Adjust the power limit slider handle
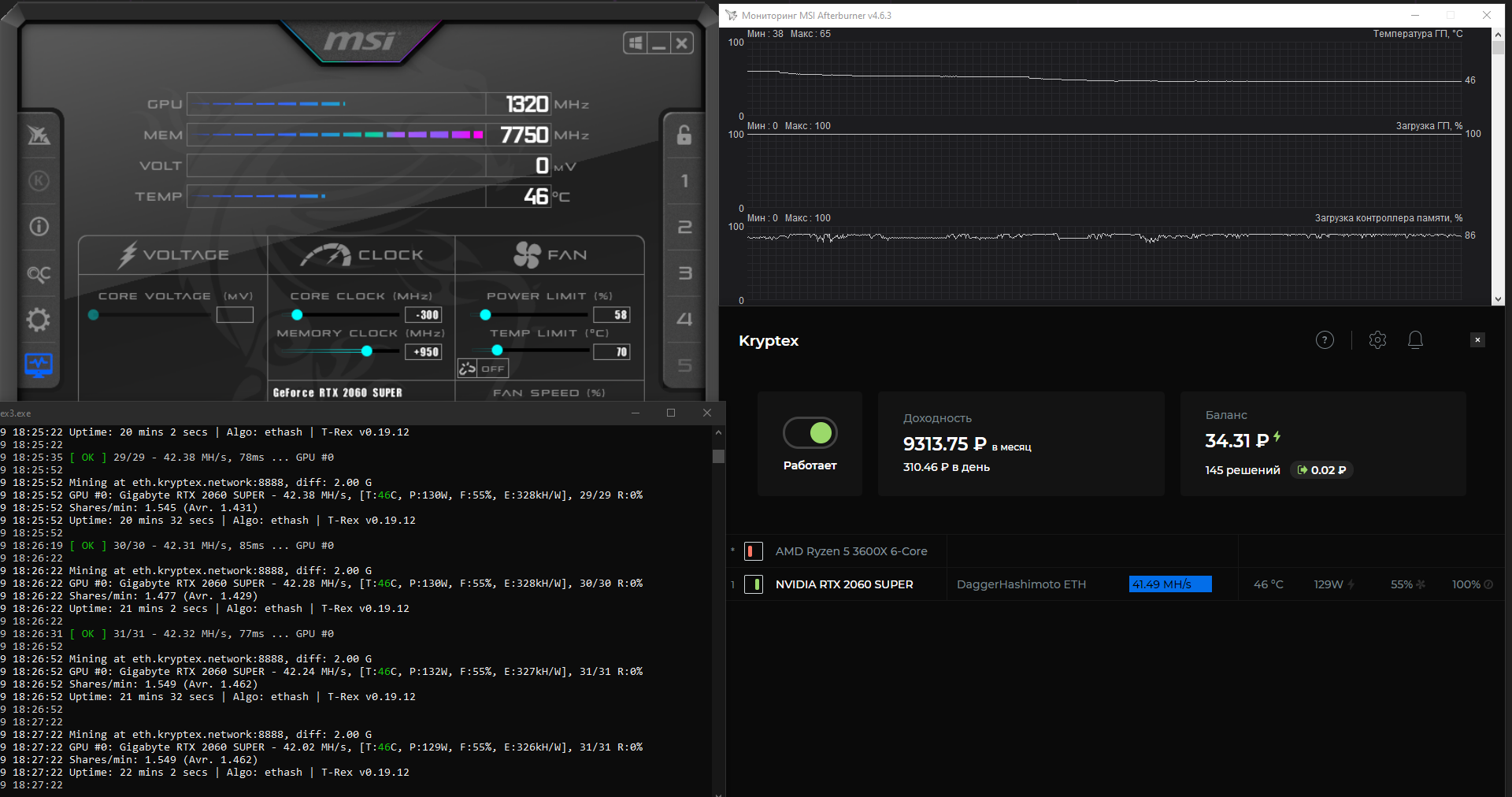The image size is (1512, 797). tap(486, 315)
